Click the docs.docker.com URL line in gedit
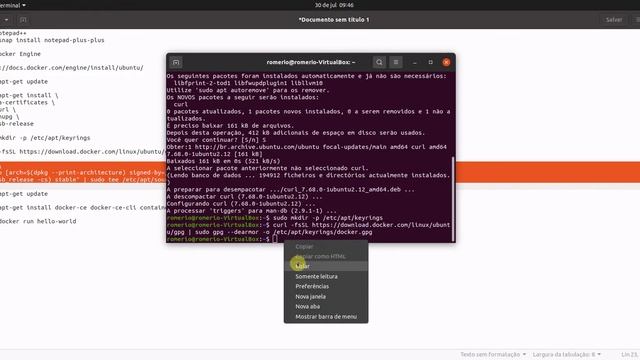640x360 pixels. coord(71,68)
